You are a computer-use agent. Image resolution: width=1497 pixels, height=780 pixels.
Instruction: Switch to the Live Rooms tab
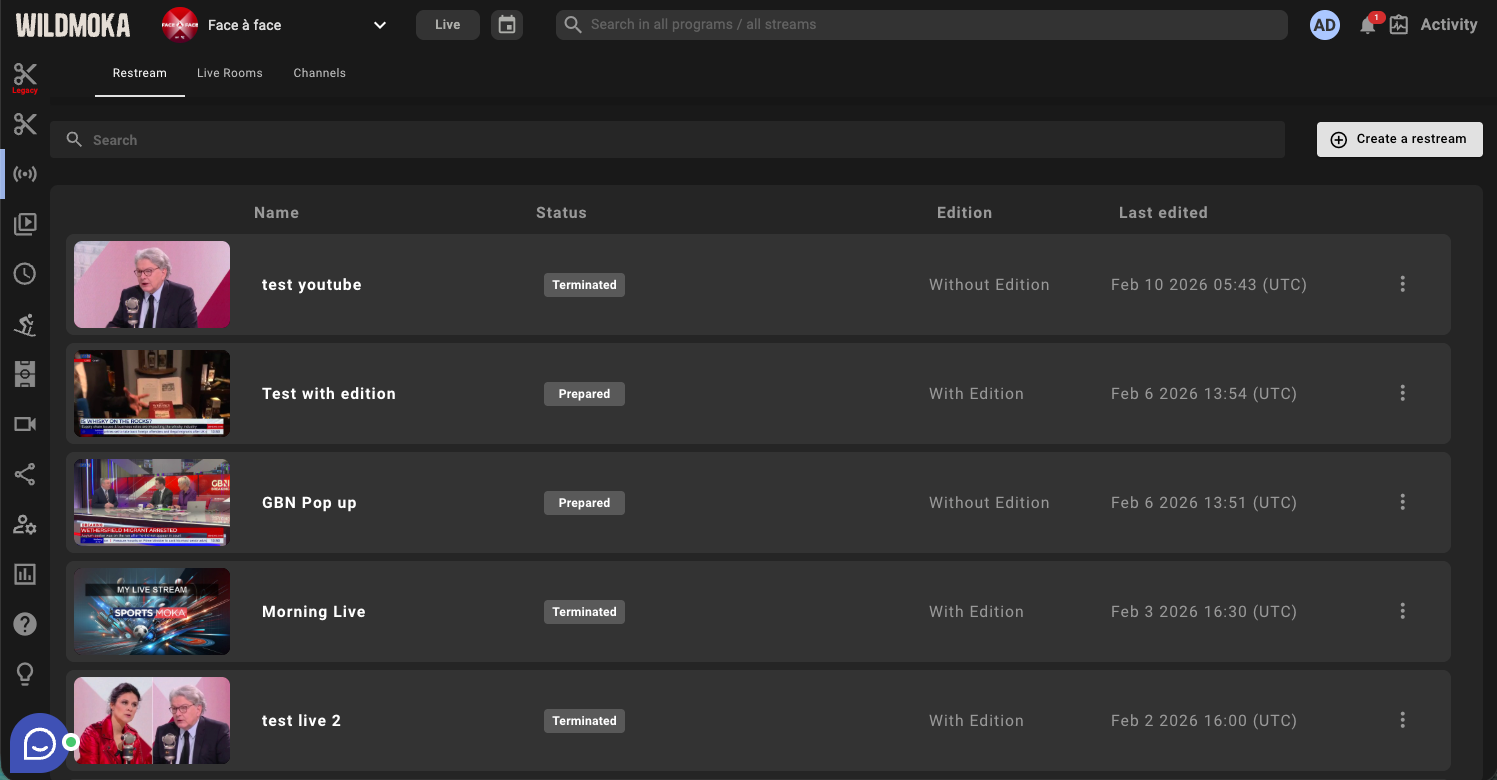coord(229,73)
